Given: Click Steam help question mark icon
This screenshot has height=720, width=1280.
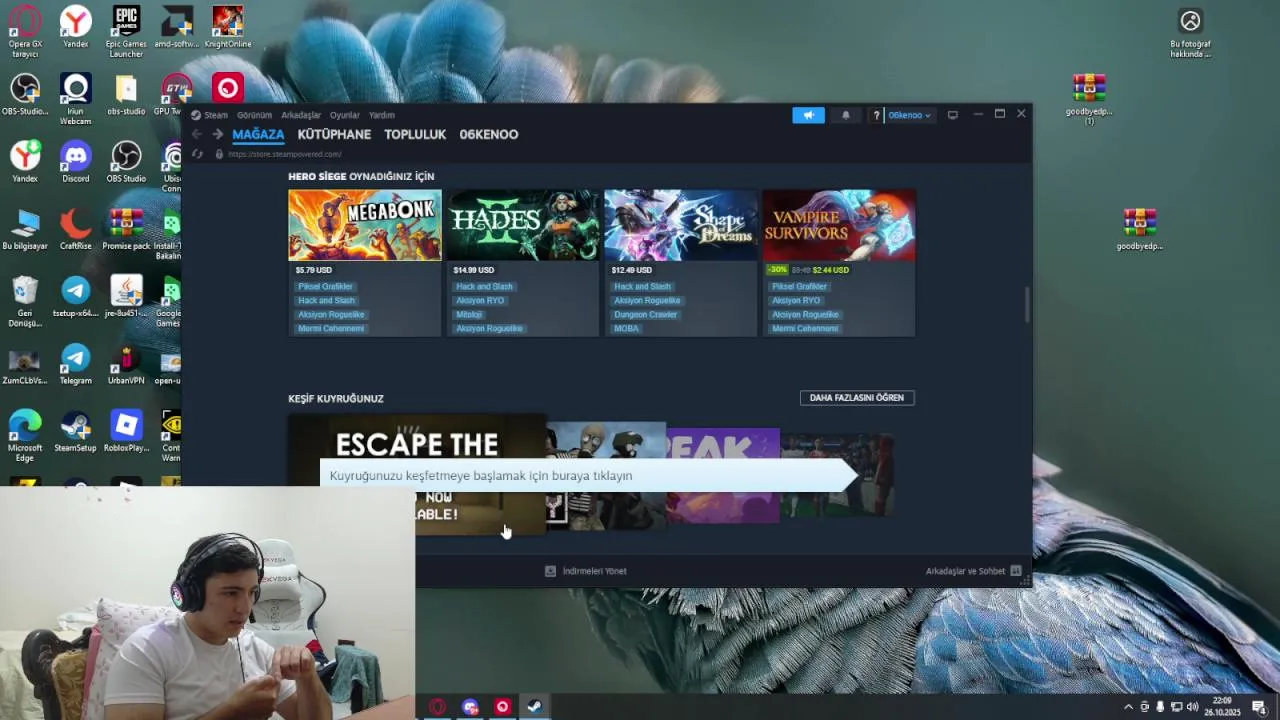Looking at the screenshot, I should [876, 115].
